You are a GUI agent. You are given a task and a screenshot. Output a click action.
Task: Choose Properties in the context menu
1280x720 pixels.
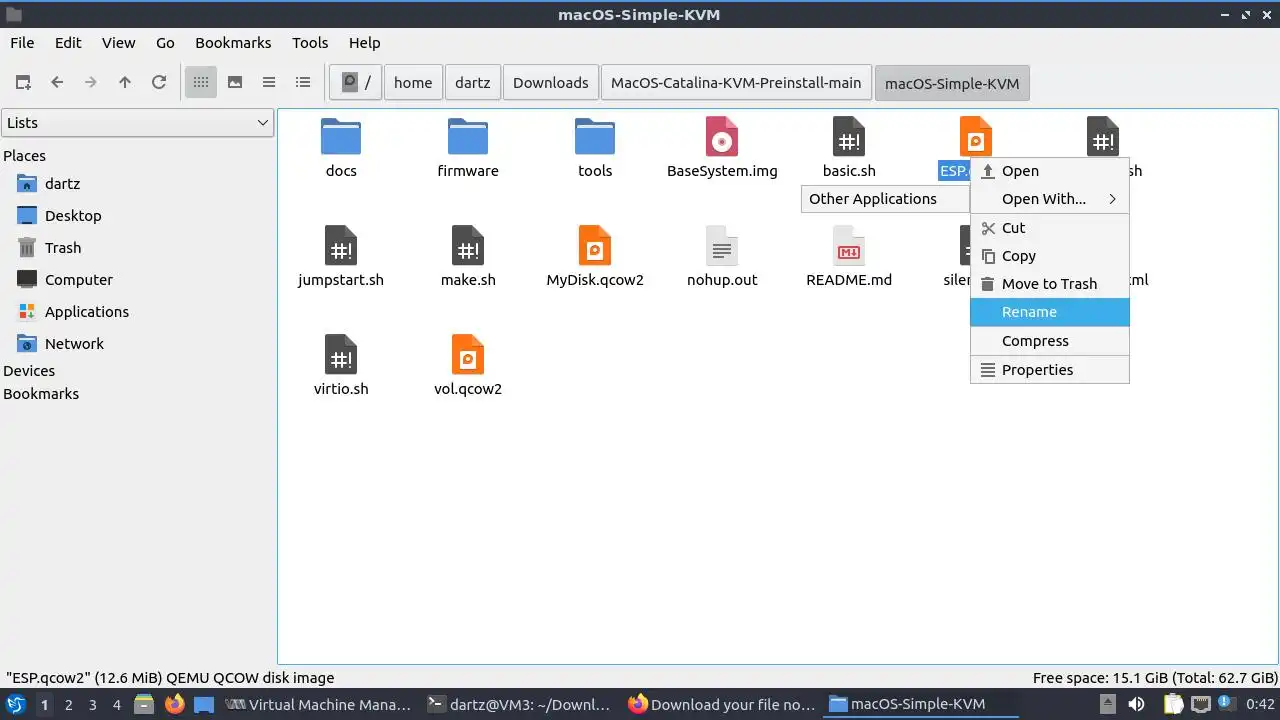click(1050, 370)
